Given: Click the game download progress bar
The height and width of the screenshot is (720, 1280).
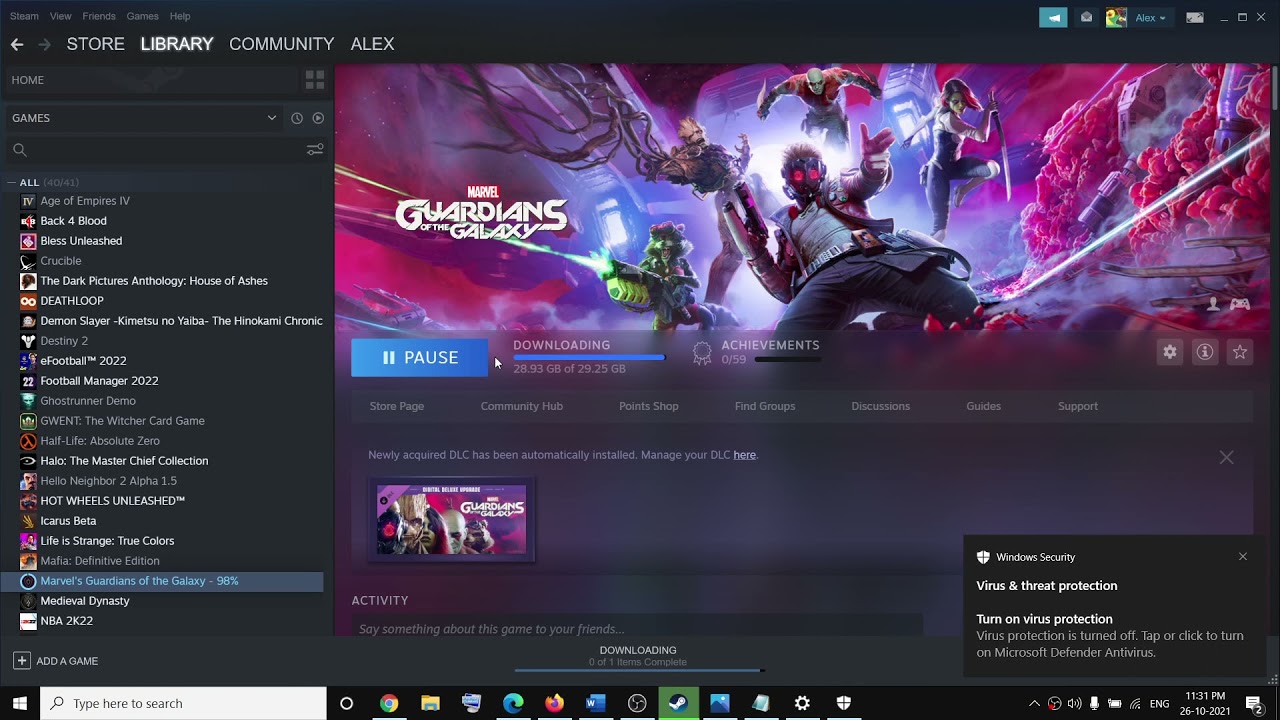Looking at the screenshot, I should click(589, 357).
